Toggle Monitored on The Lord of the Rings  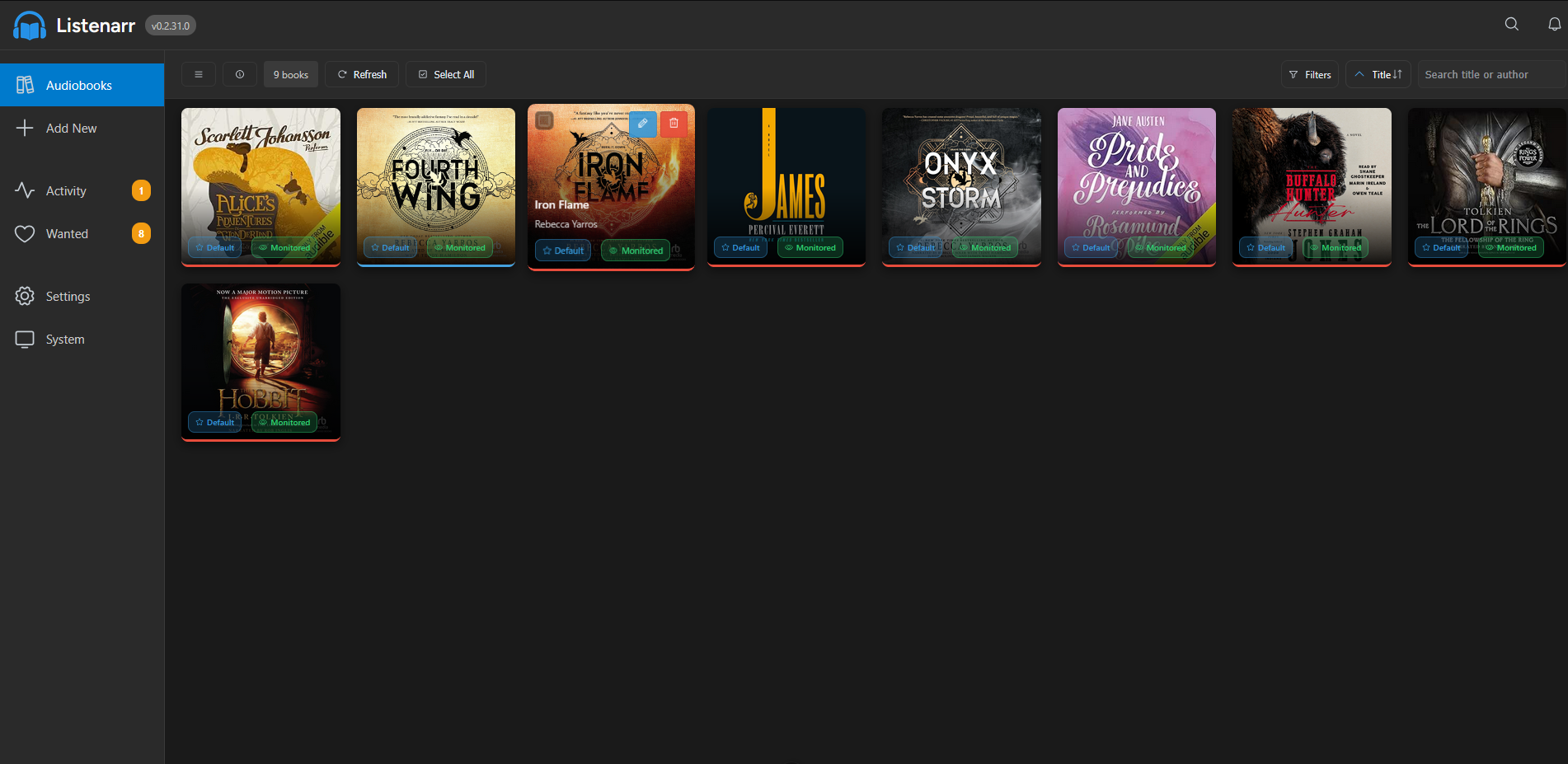pyautogui.click(x=1511, y=247)
